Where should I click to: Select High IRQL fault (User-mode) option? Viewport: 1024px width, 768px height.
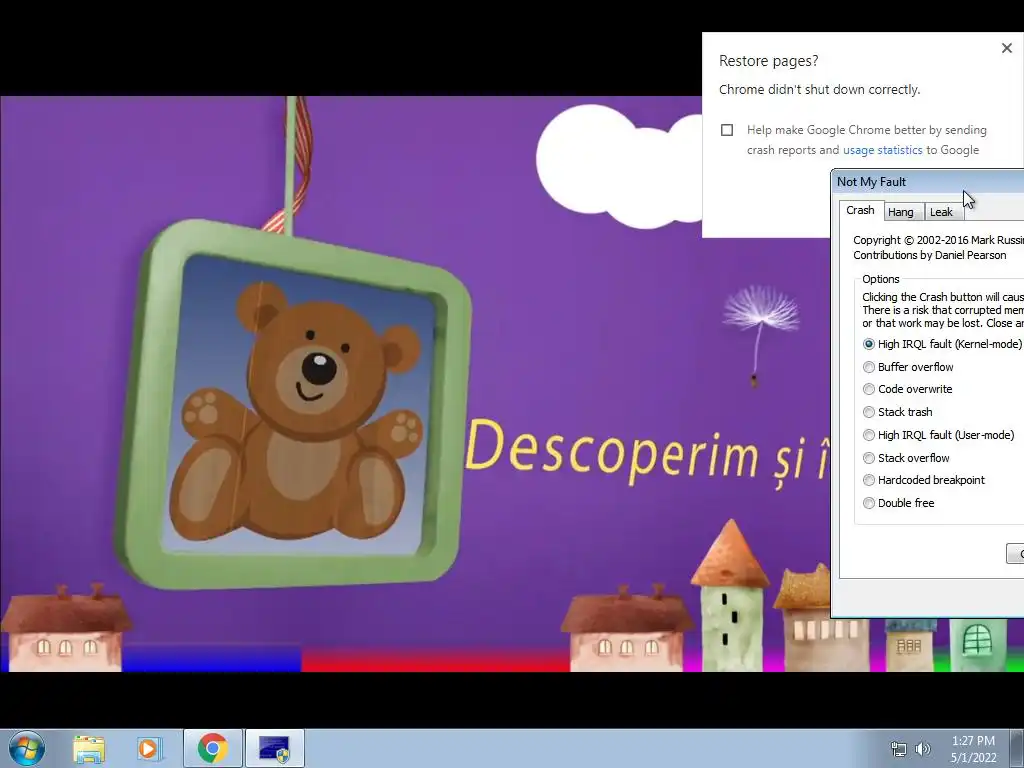click(938, 435)
